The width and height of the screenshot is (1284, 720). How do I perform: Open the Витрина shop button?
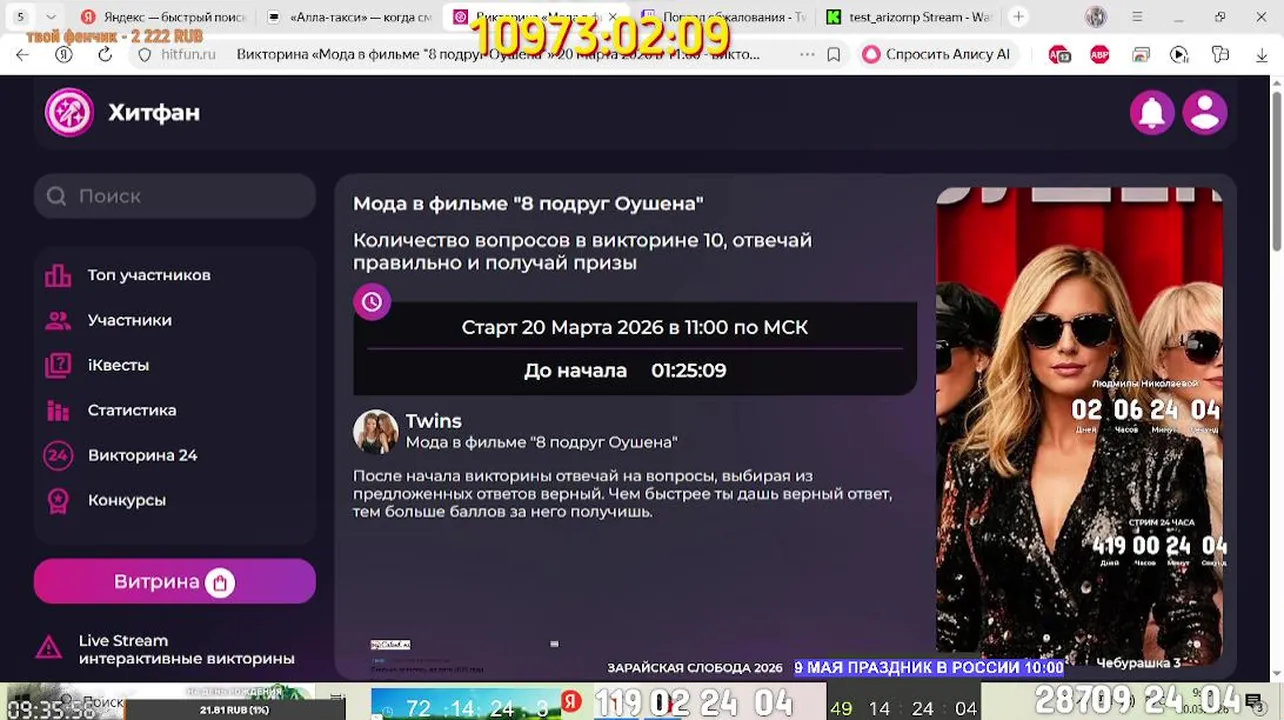pos(175,581)
